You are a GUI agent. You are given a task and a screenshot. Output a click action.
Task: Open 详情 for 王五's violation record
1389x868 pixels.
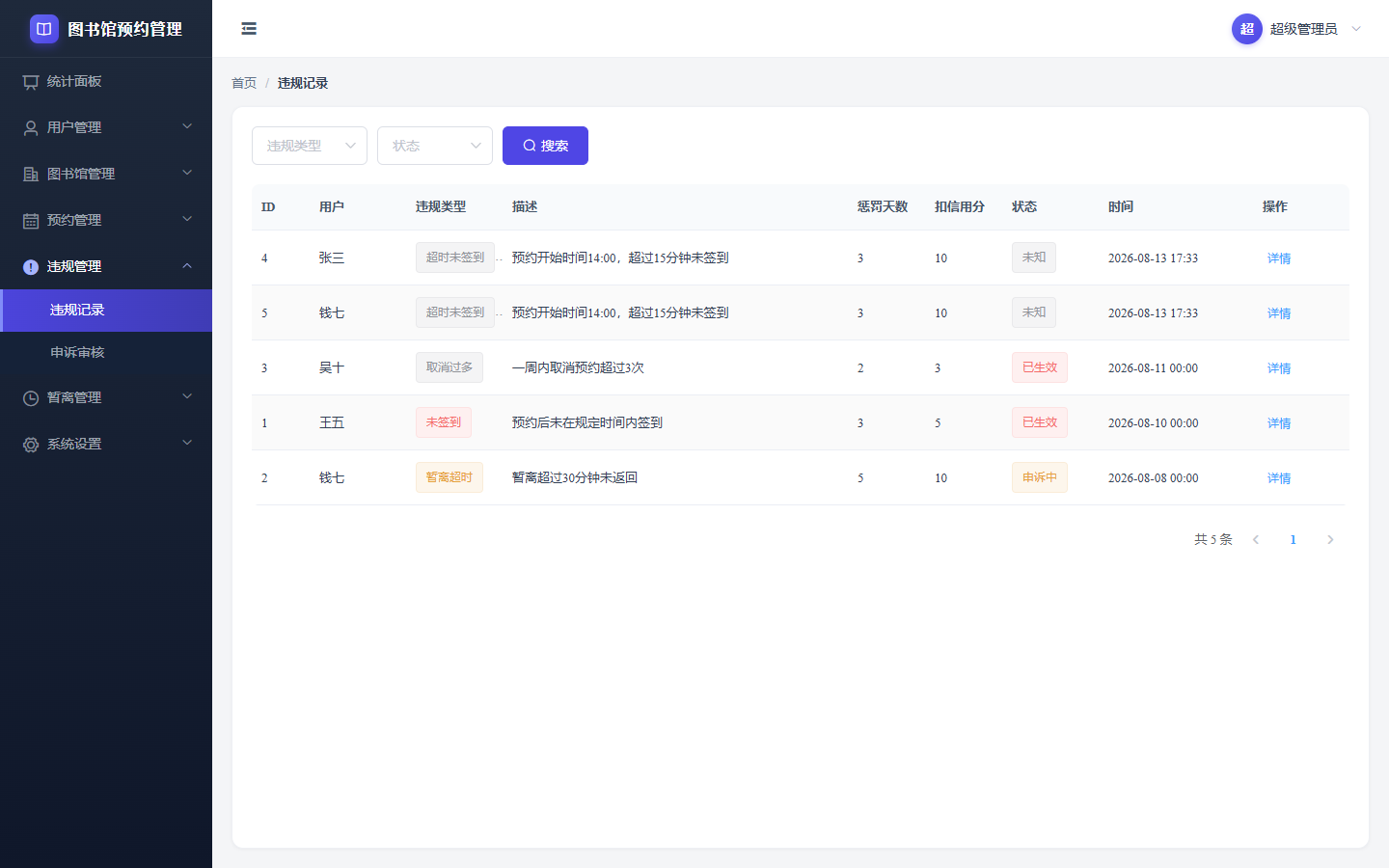coord(1279,423)
